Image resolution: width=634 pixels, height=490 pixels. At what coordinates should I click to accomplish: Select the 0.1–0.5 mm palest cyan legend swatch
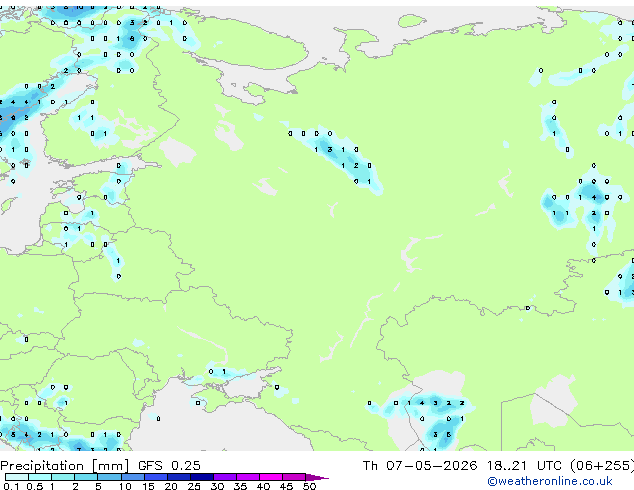(17, 477)
